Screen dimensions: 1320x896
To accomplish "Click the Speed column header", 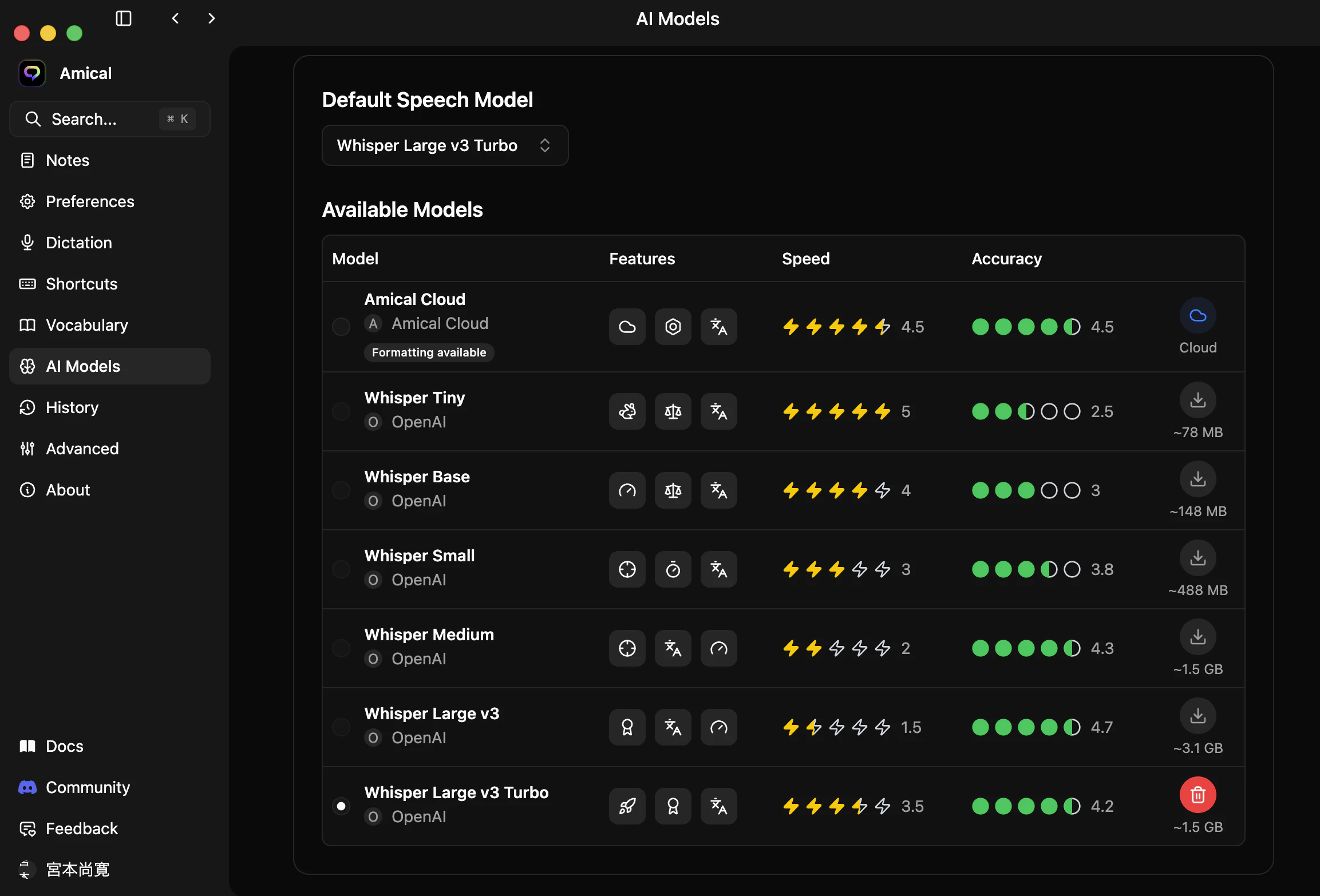I will click(805, 259).
